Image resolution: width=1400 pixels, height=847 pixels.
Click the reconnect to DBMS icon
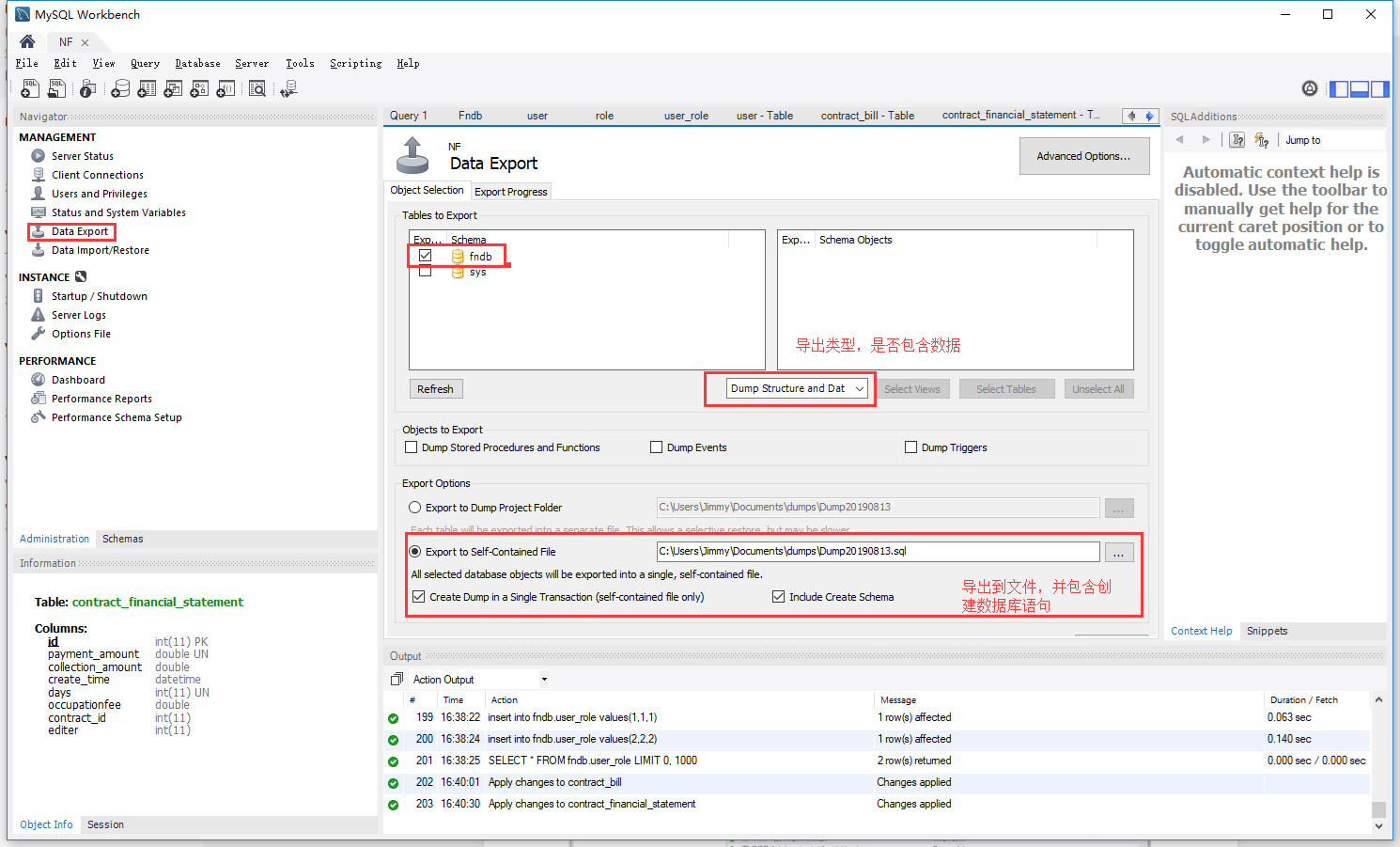(289, 88)
